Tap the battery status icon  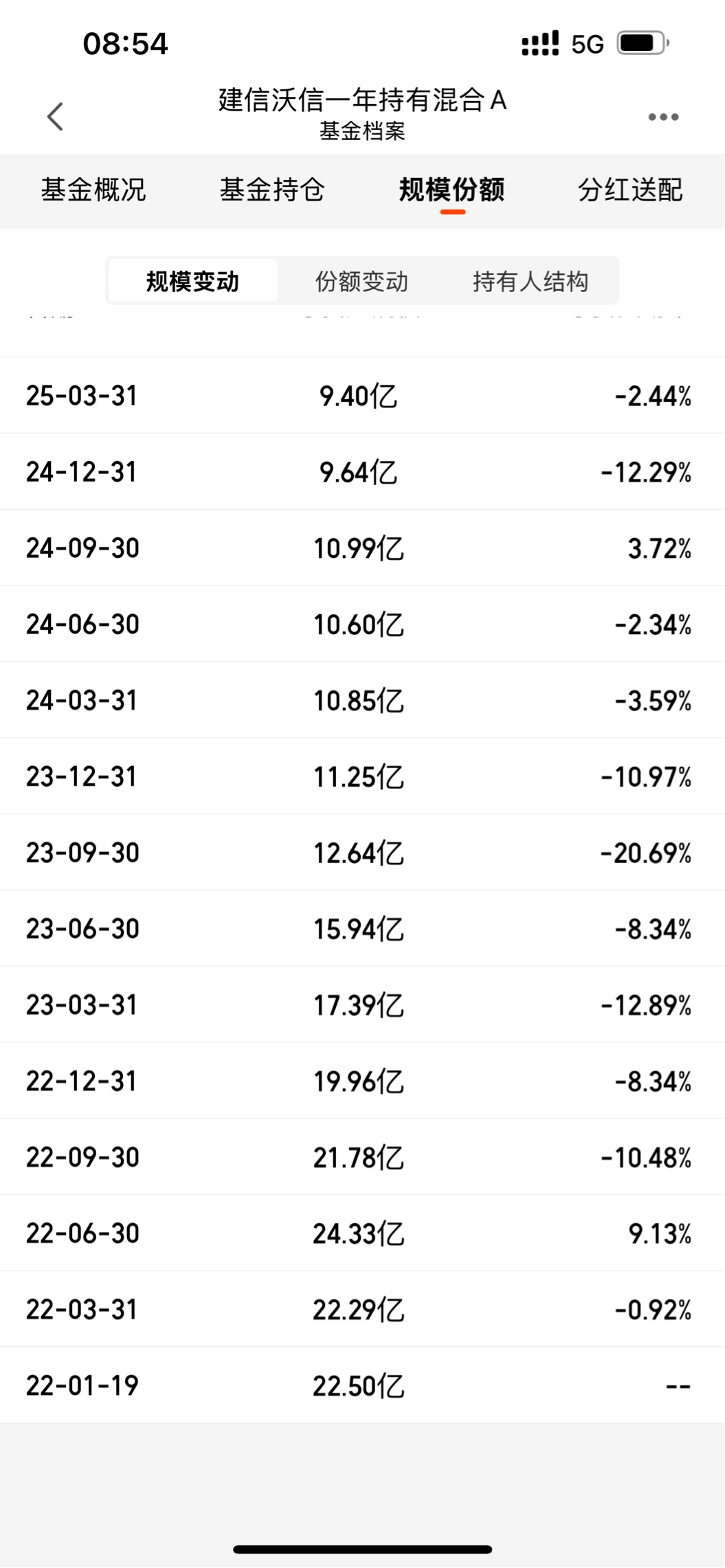point(643,43)
